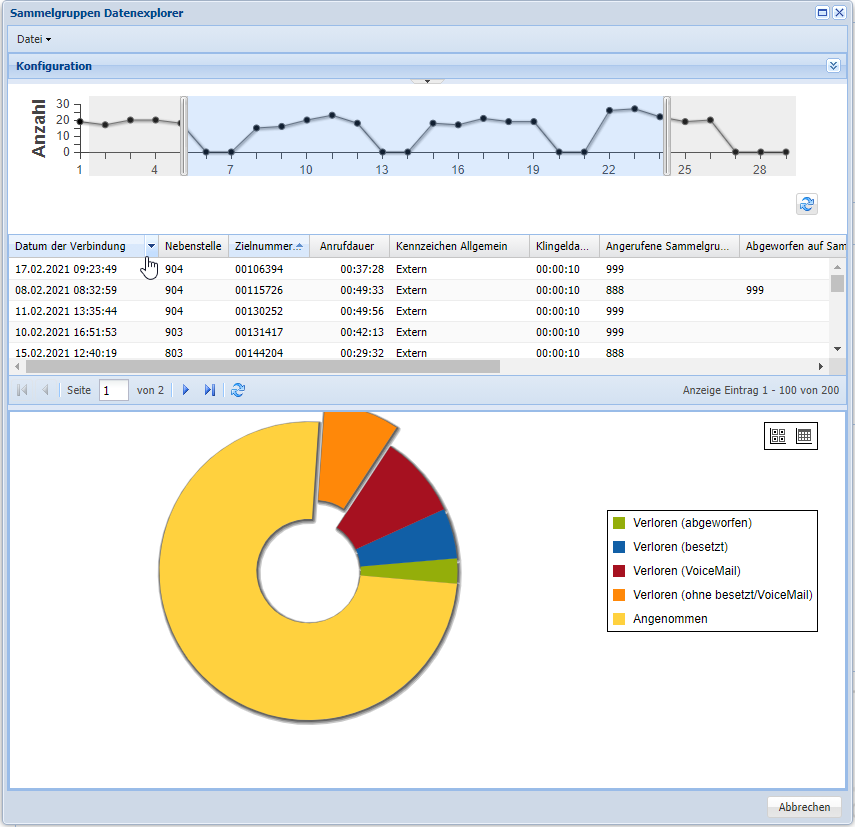The height and width of the screenshot is (827, 855).
Task: Sort by Nebenstelle column
Action: tap(193, 246)
